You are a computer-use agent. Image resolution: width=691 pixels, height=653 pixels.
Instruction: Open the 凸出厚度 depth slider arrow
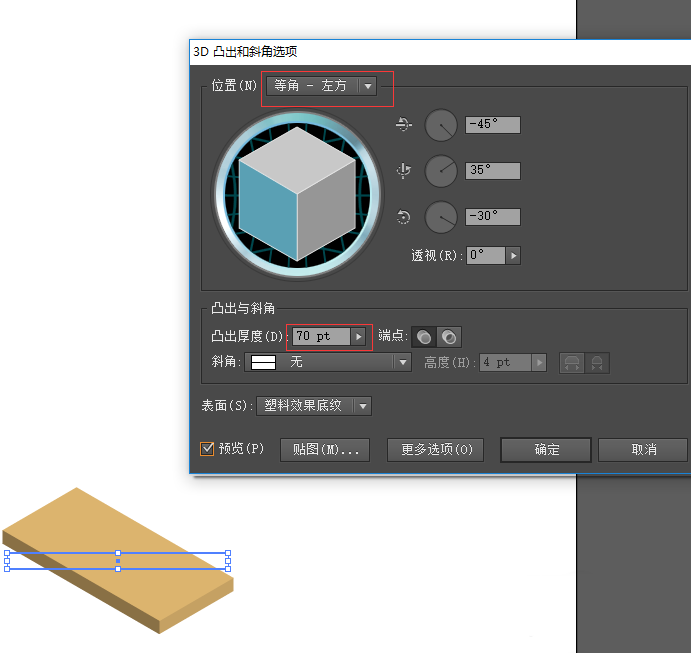pyautogui.click(x=358, y=337)
